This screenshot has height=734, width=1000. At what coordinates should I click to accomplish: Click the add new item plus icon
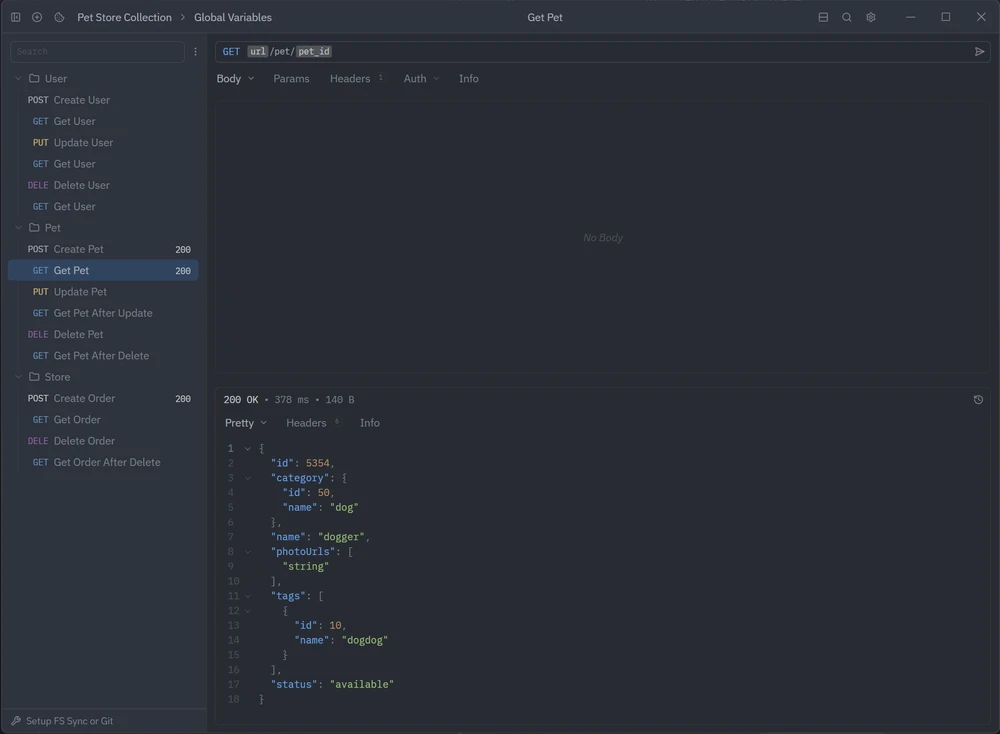point(37,17)
